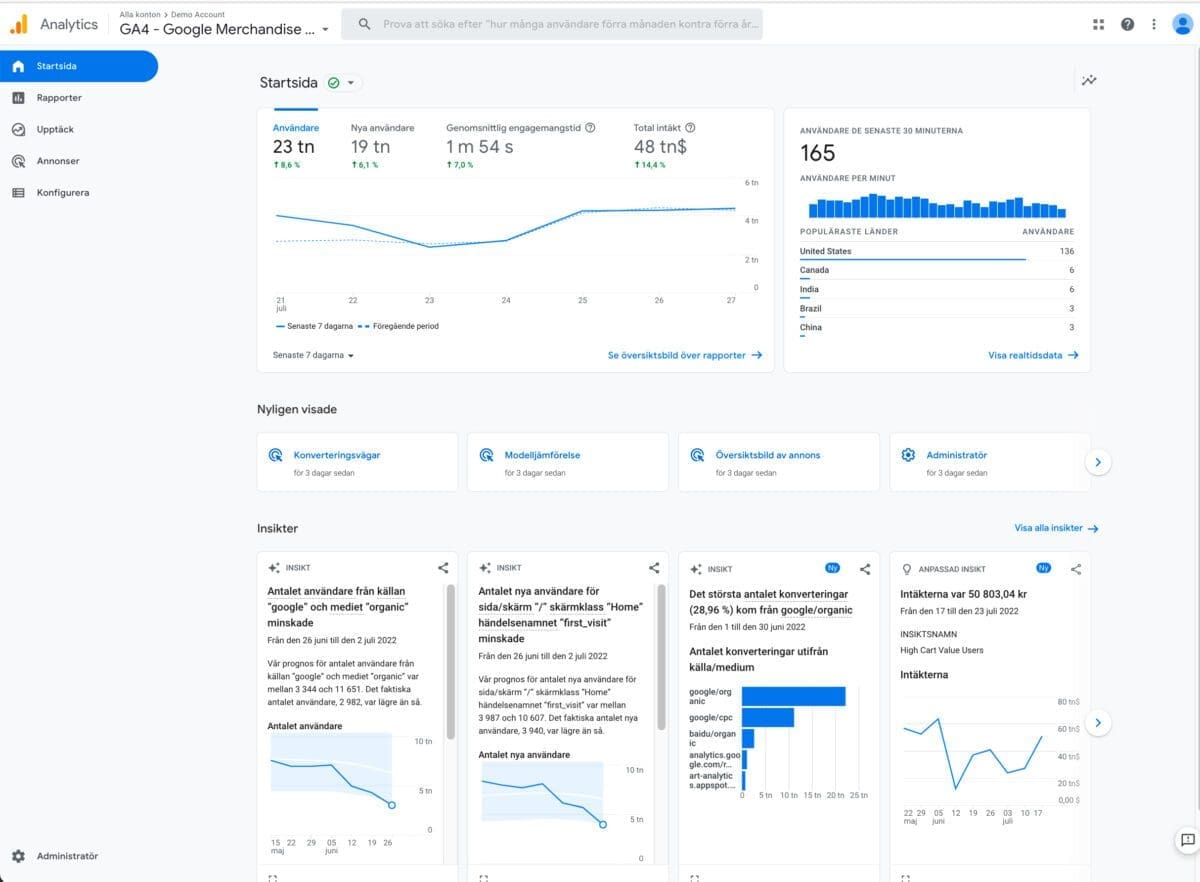This screenshot has width=1200, height=882.
Task: Click info icon next to Total intäkt
Action: pos(690,128)
